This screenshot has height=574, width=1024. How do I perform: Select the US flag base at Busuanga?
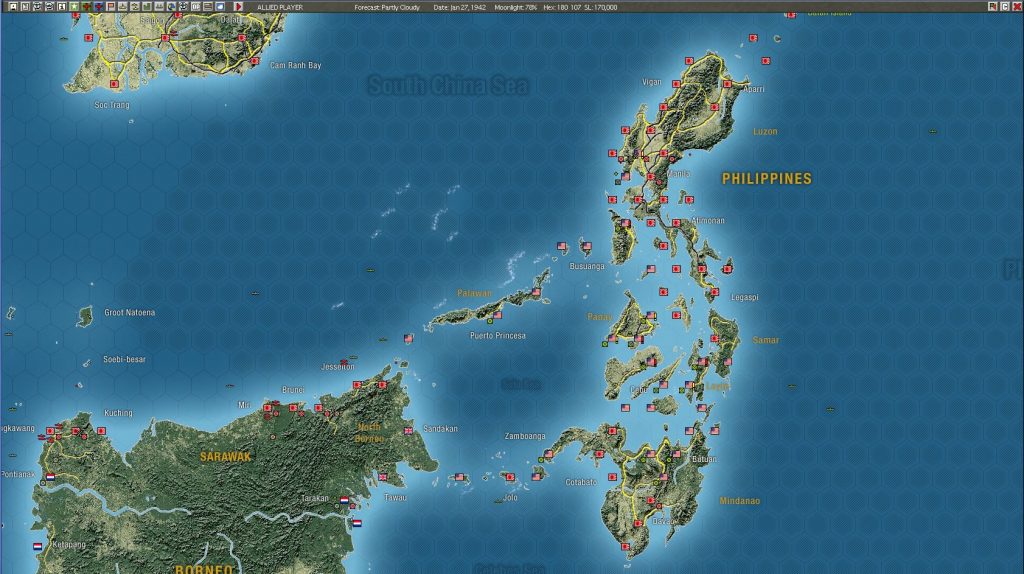[586, 246]
